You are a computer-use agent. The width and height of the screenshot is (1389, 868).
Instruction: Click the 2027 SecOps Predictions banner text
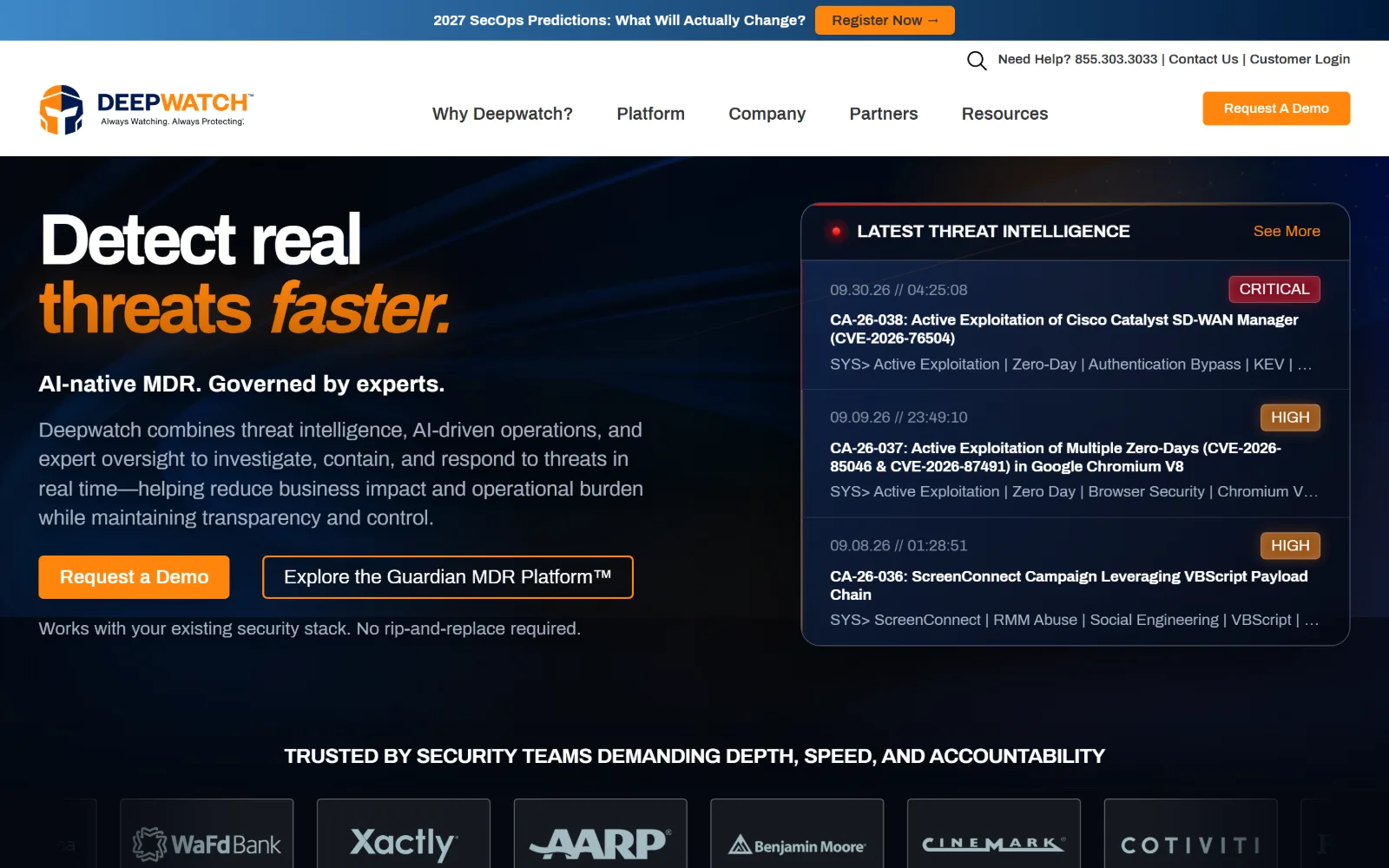click(619, 20)
